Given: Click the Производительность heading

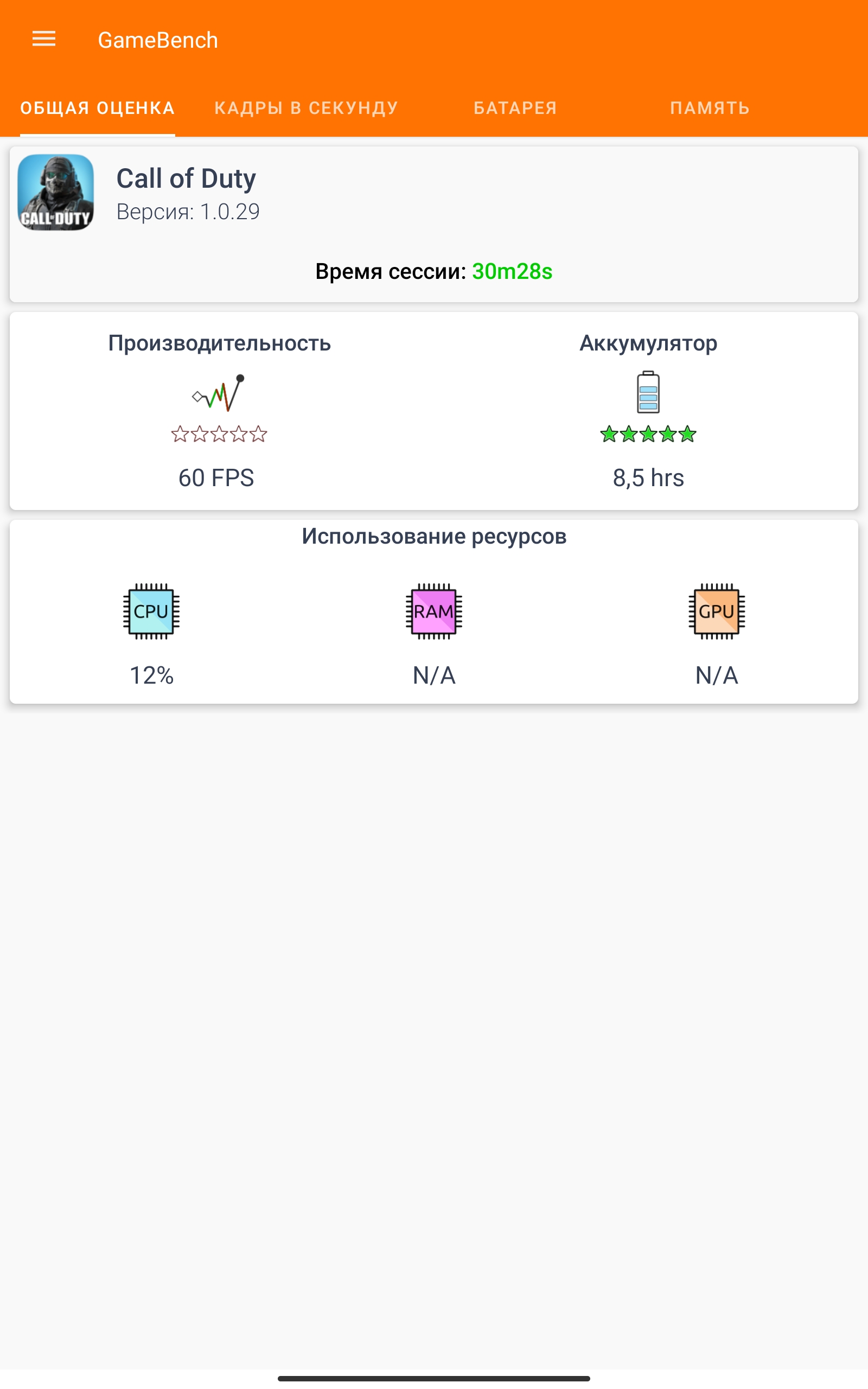Looking at the screenshot, I should (219, 343).
